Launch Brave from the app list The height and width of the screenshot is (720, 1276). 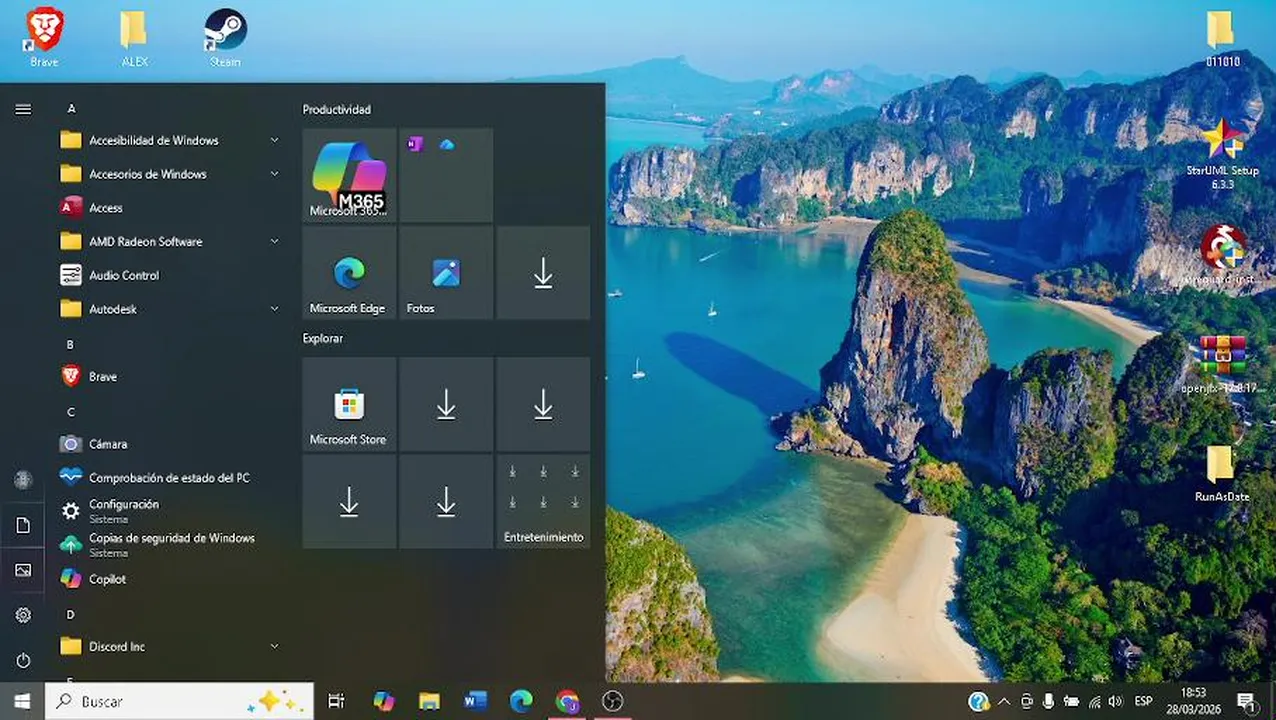[170, 376]
